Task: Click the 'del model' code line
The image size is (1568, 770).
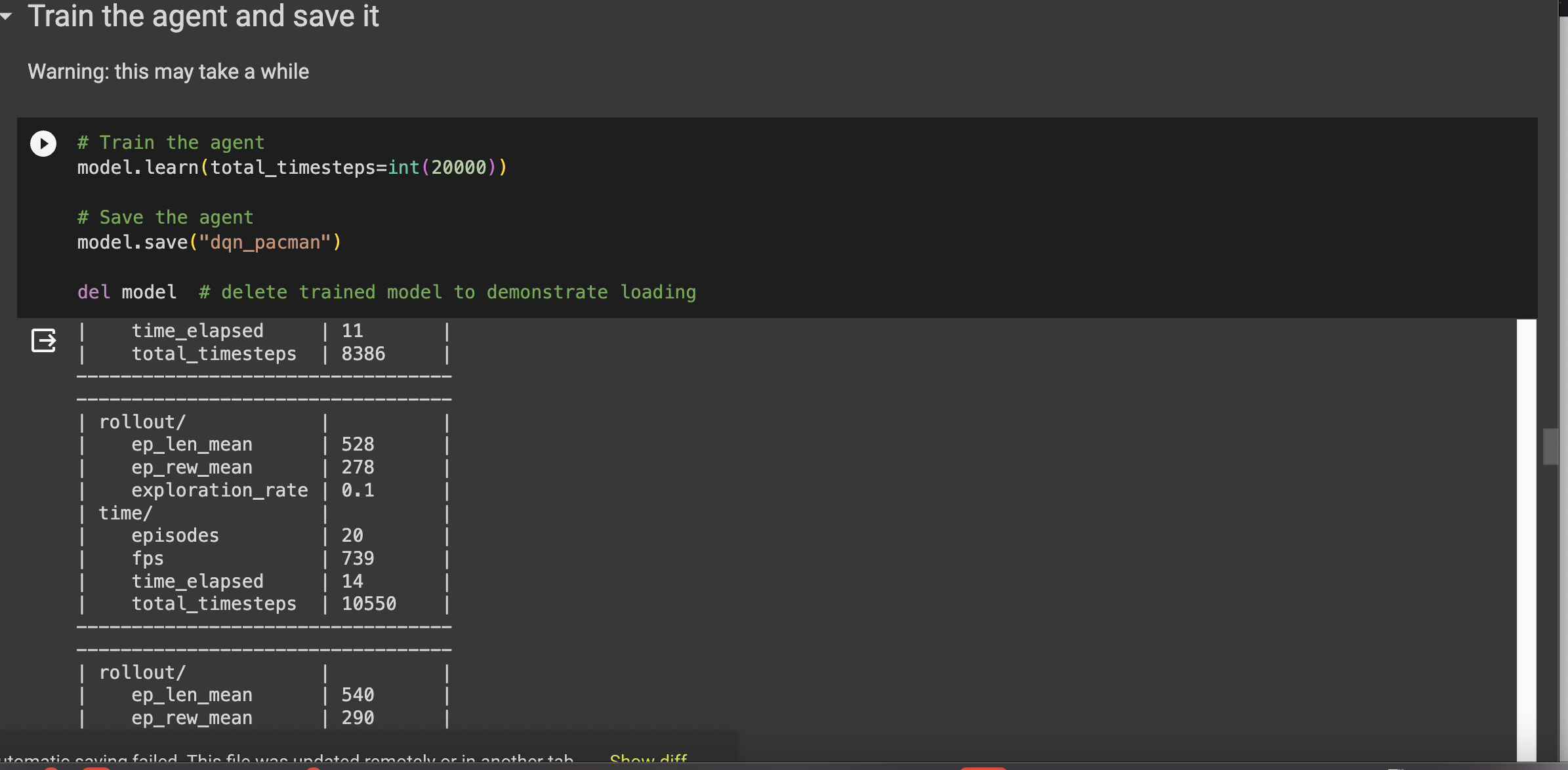Action: tap(127, 293)
